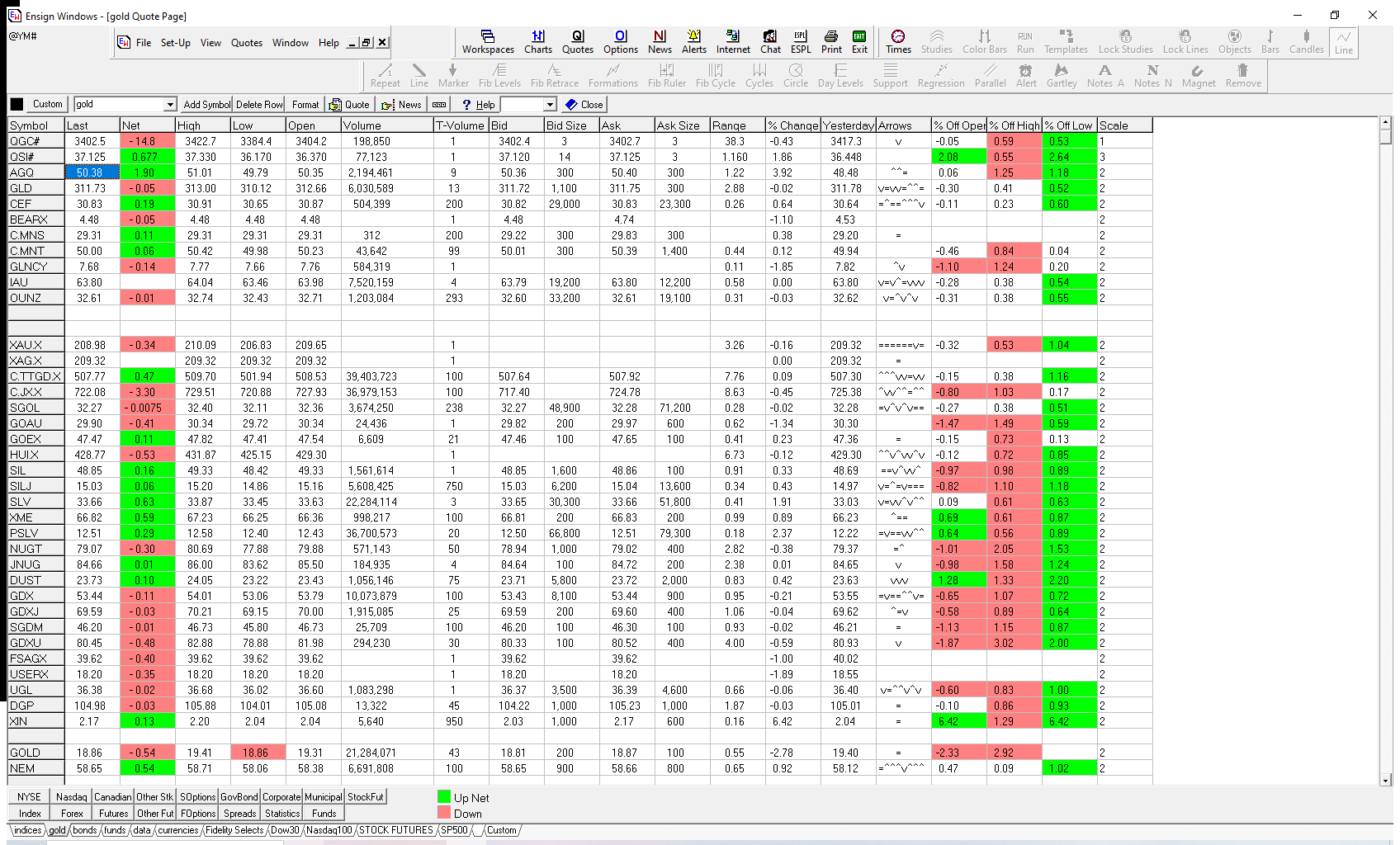
Task: Click the Remove tool icon
Action: click(x=1243, y=76)
